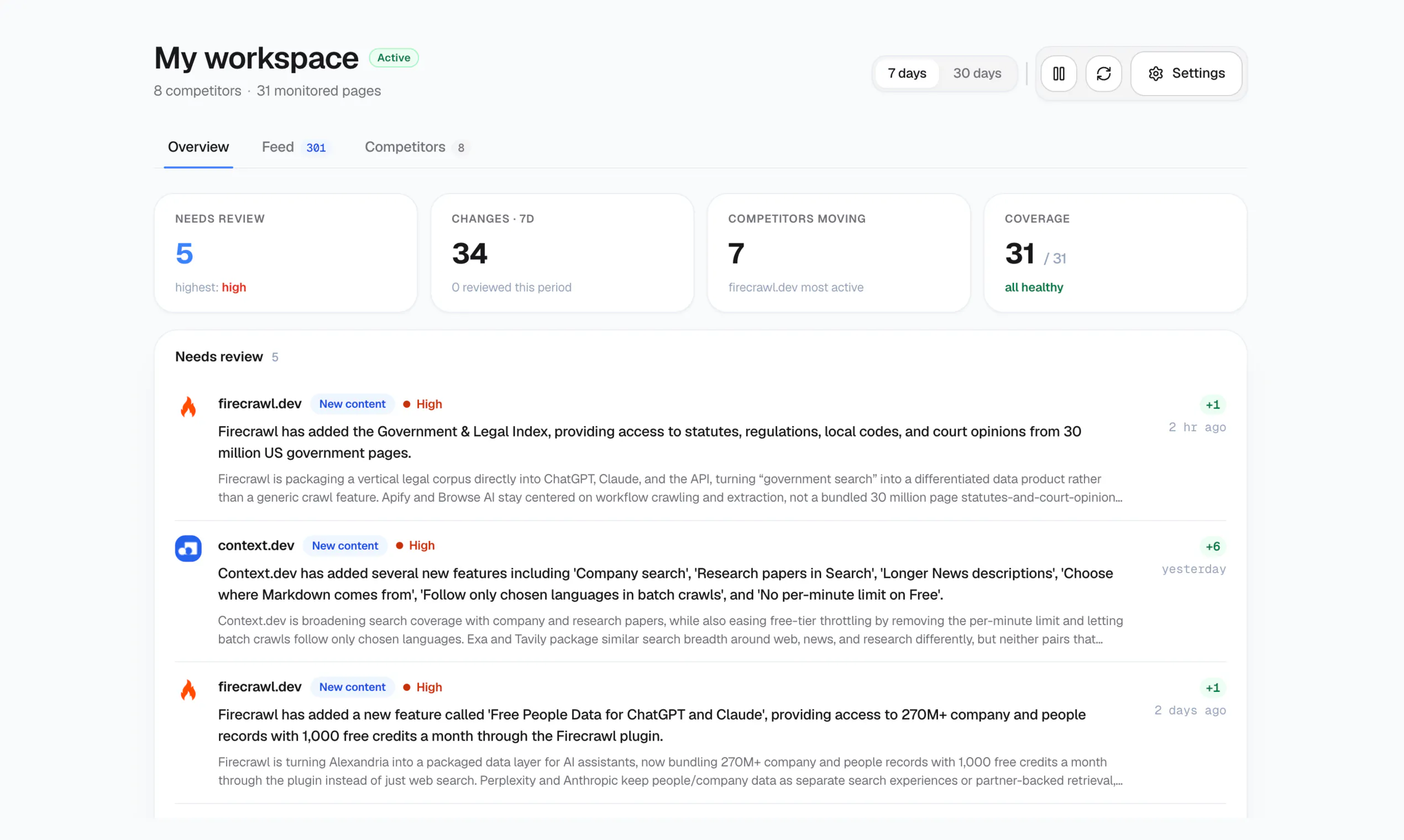Open the Context.dev new features headline

[665, 584]
